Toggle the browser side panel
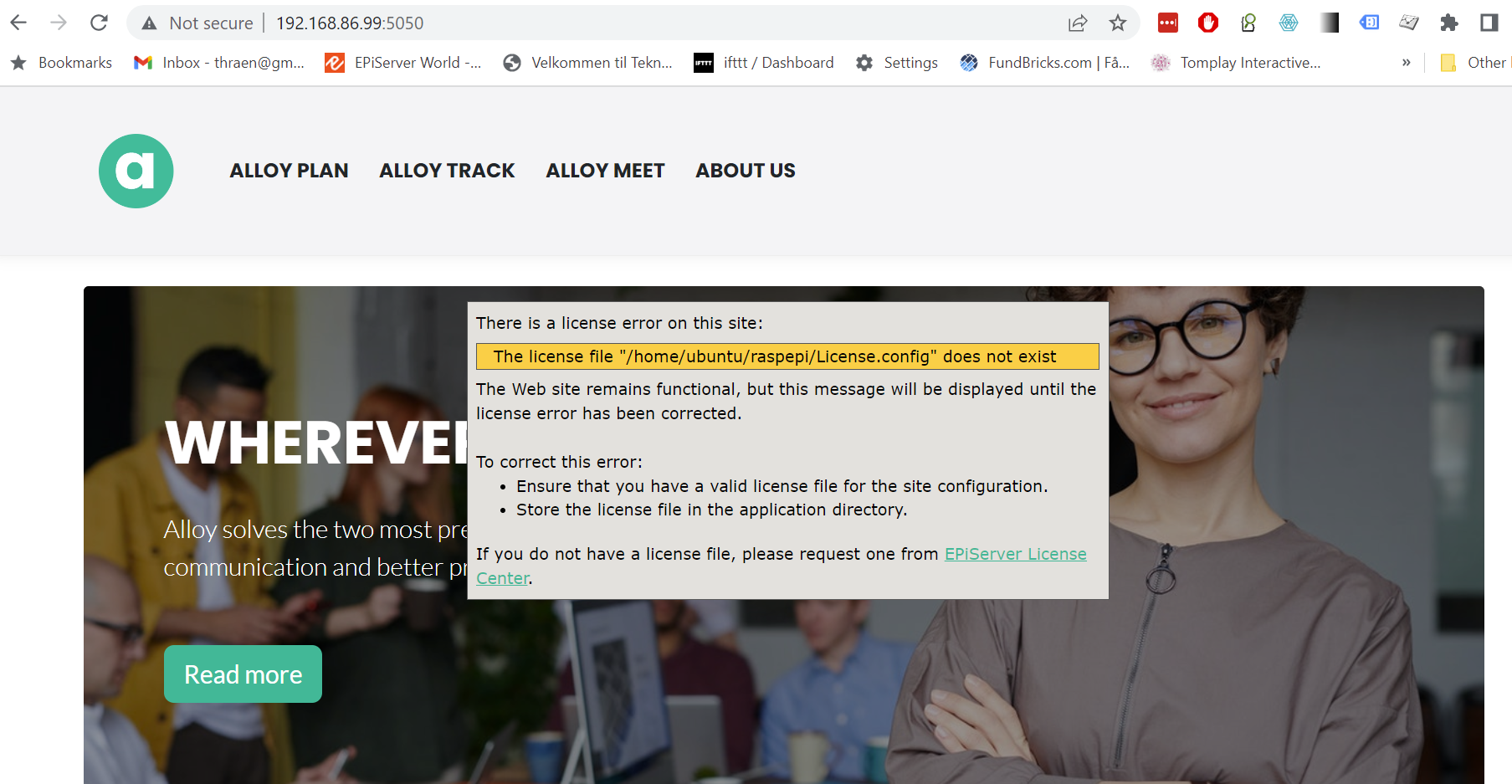The image size is (1512, 784). (x=1489, y=23)
